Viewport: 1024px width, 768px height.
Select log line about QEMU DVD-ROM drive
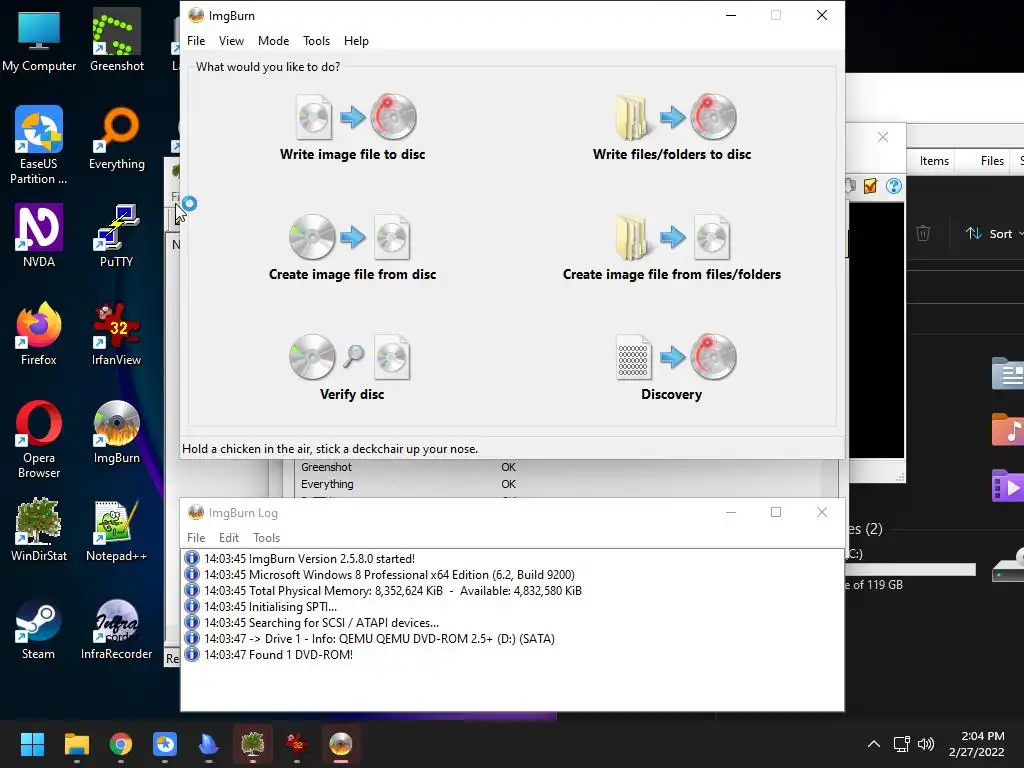(x=379, y=639)
